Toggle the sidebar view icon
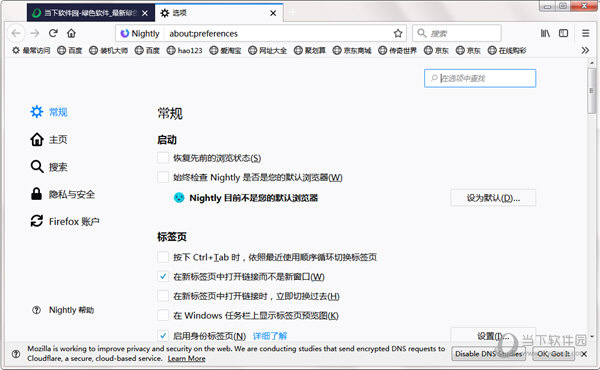This screenshot has width=600, height=370. tap(563, 33)
